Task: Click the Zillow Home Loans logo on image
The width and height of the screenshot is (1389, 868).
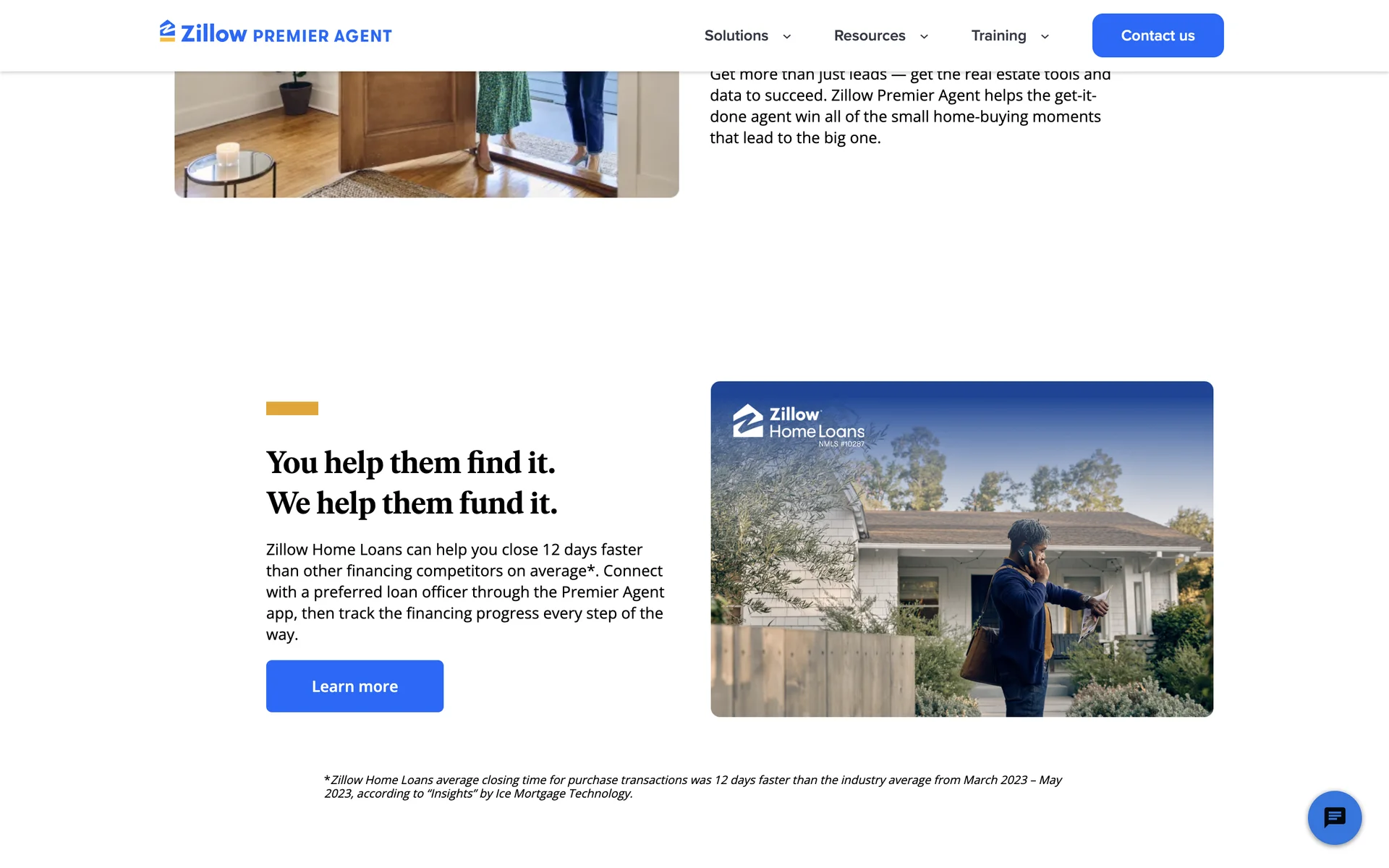Action: 799,425
